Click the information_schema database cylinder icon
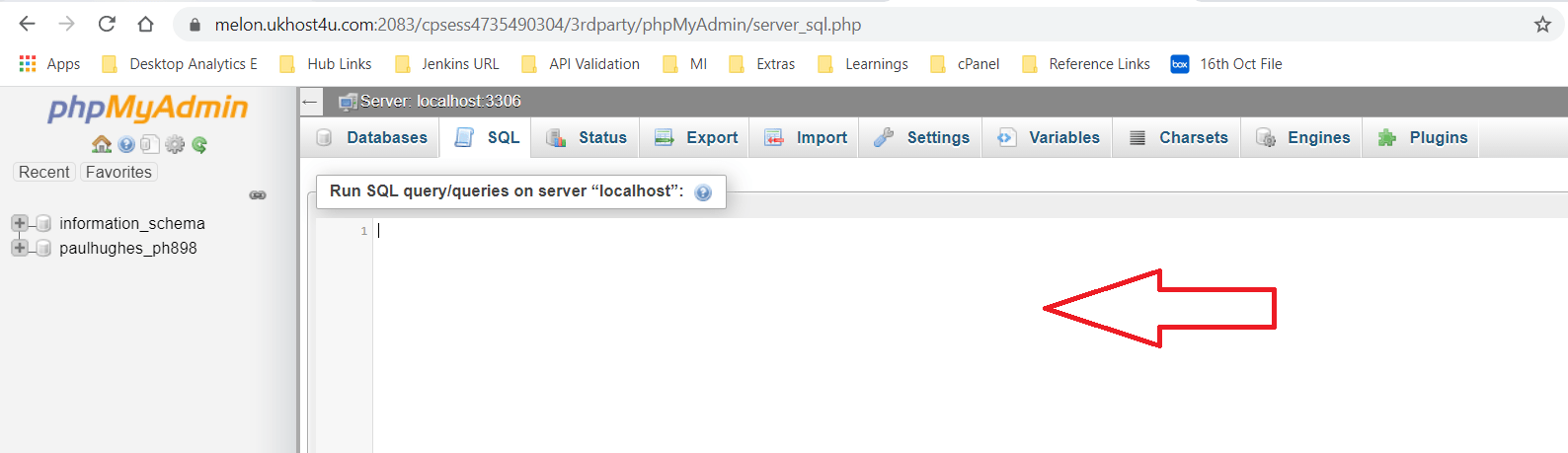This screenshot has height=453, width=1568. point(43,224)
